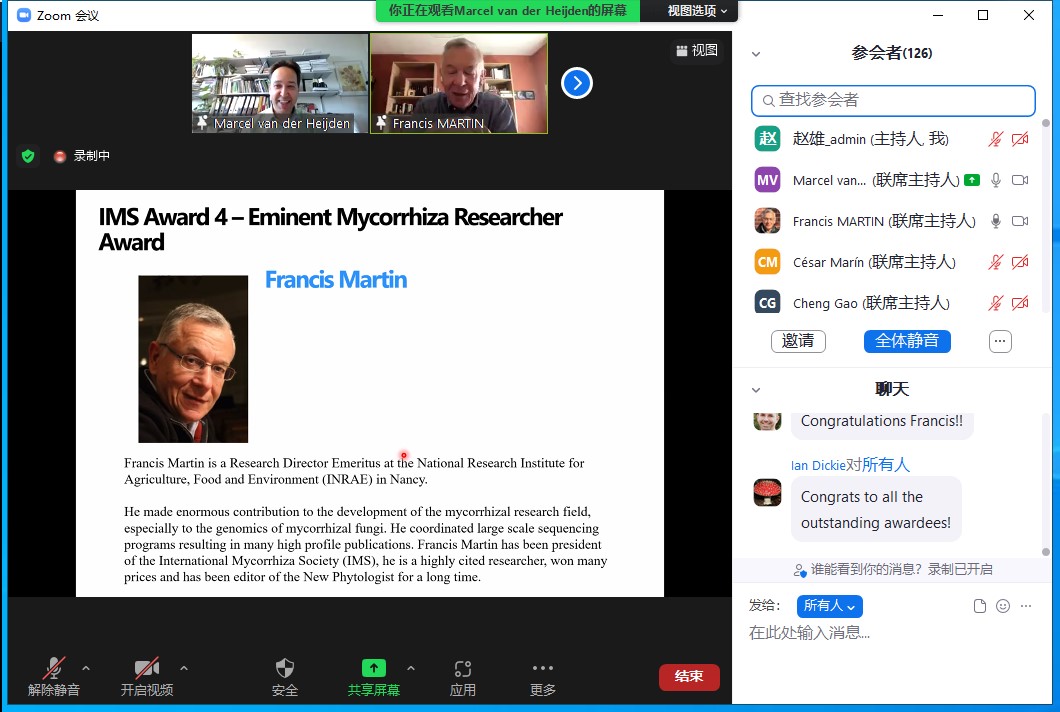
Task: Unmute microphone using the bottom toolbar
Action: point(54,669)
